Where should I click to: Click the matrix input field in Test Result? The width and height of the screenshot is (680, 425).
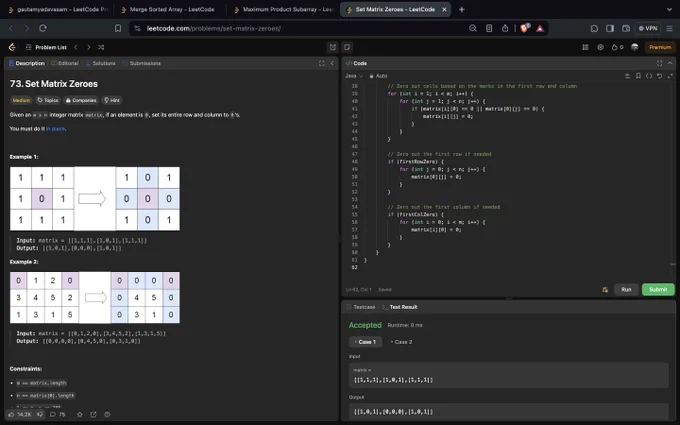pos(509,376)
